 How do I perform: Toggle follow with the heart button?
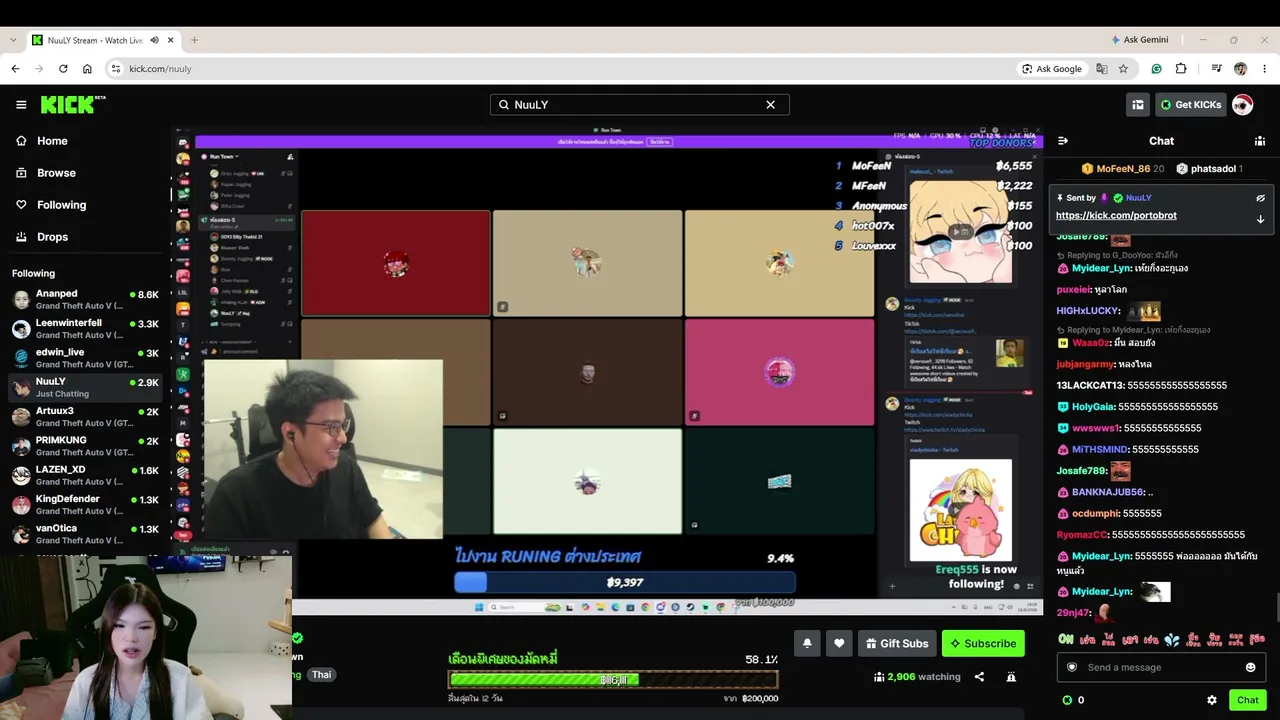839,643
